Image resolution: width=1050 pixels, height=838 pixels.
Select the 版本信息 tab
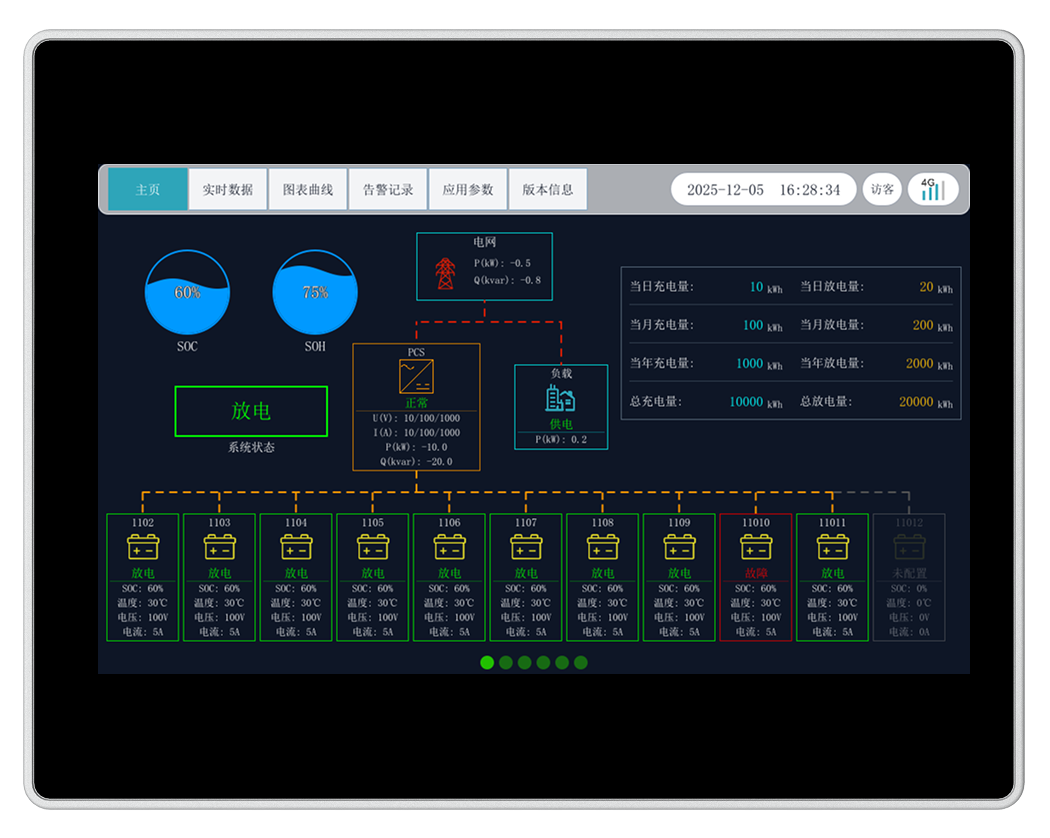pos(548,190)
